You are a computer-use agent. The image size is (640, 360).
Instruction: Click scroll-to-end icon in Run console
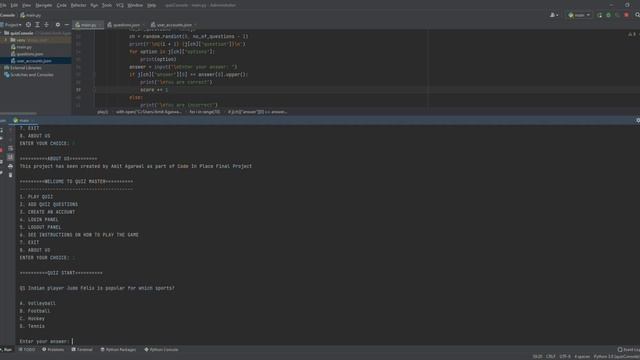[10, 157]
